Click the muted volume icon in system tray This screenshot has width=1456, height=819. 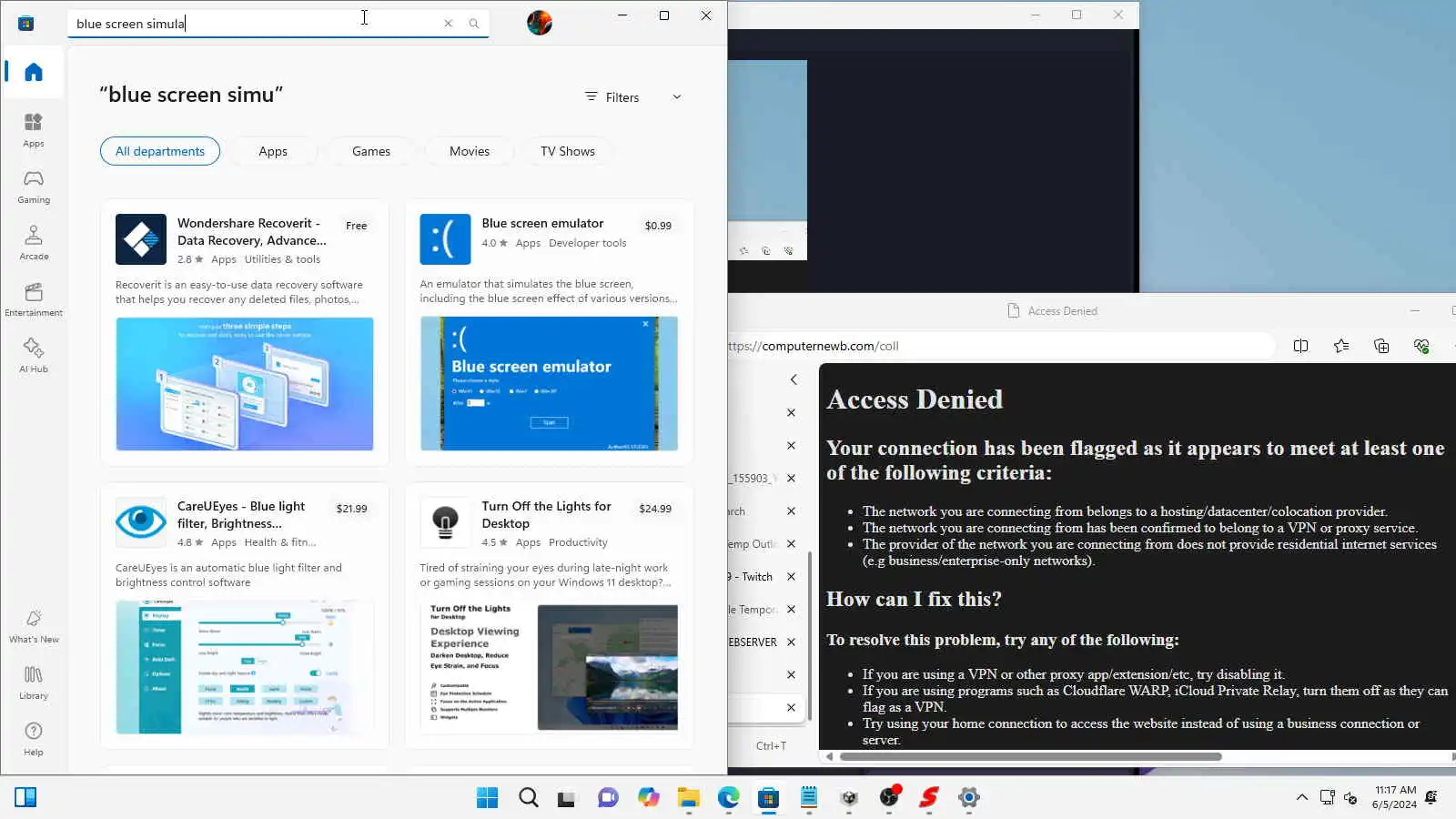(x=1350, y=798)
